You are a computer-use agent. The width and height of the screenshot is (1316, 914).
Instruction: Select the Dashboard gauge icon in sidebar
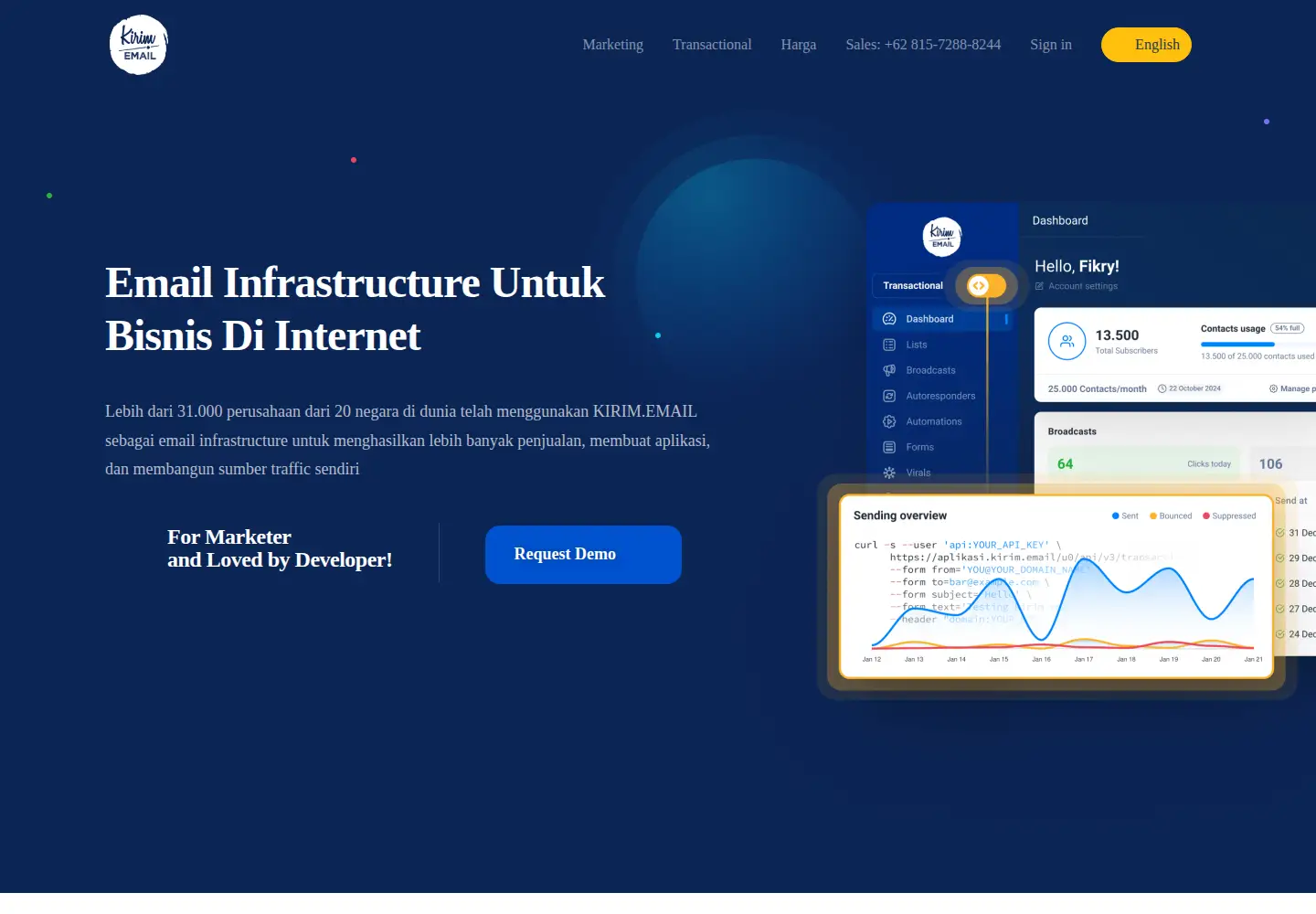click(x=889, y=319)
